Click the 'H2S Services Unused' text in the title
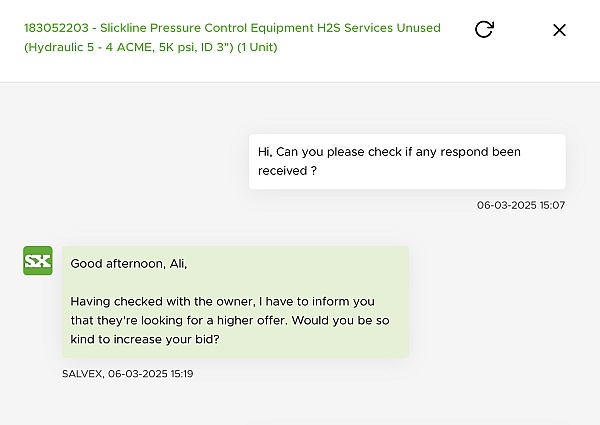 [379, 28]
